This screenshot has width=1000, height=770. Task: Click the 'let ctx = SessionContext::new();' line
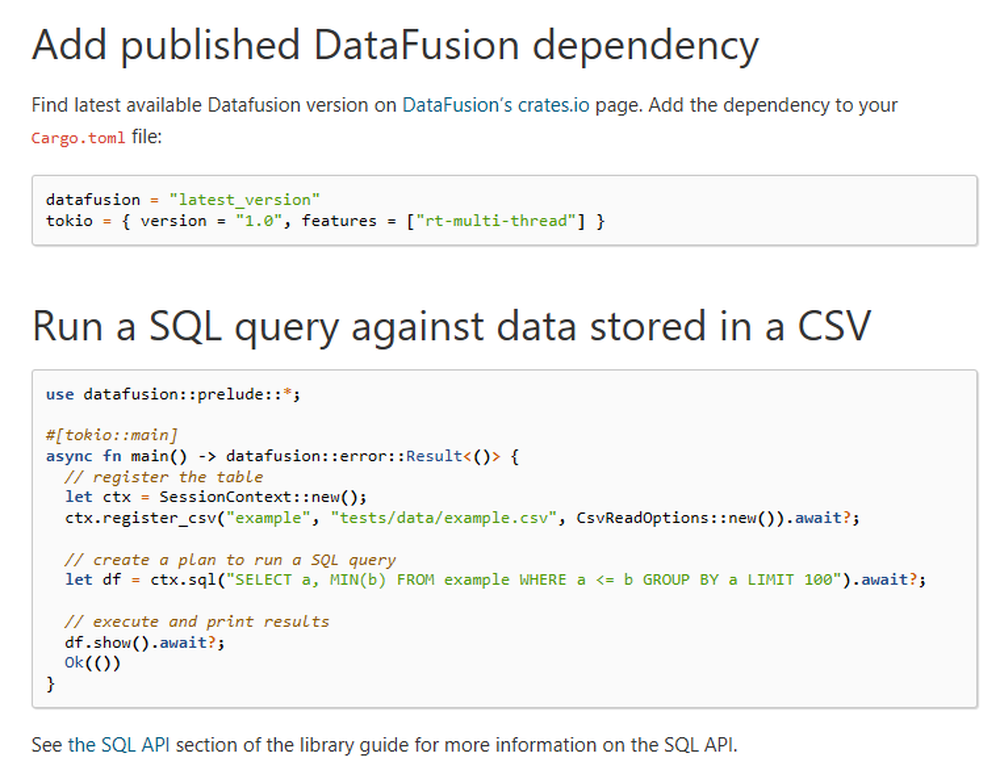coord(216,497)
